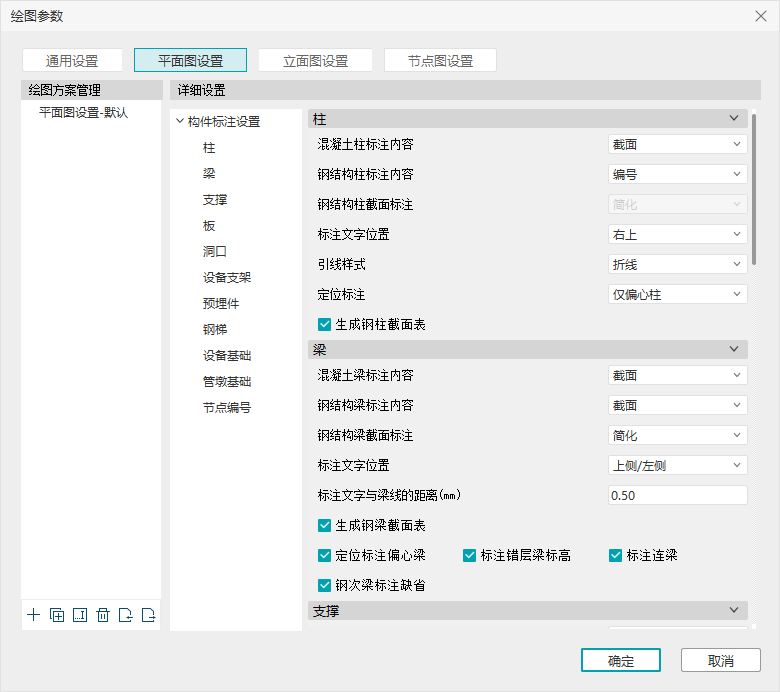Disable 钢次梁标注缺省 checkbox
The height and width of the screenshot is (692, 780).
324,586
